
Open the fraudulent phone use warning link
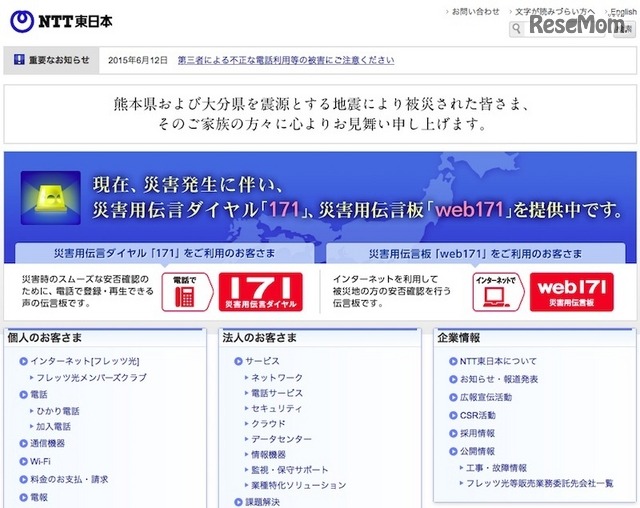point(286,60)
